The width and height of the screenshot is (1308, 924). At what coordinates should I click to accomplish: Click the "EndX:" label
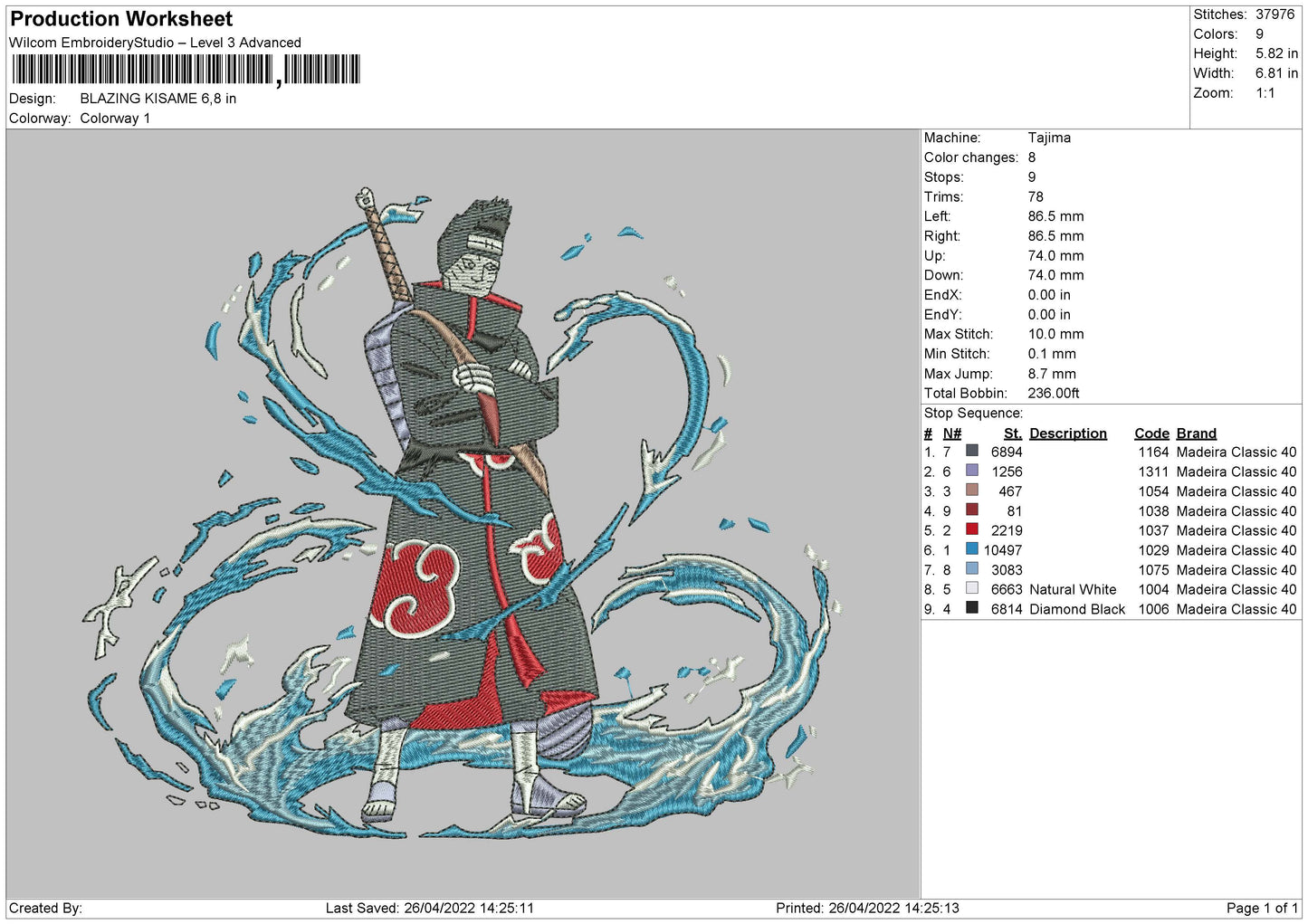coord(942,295)
